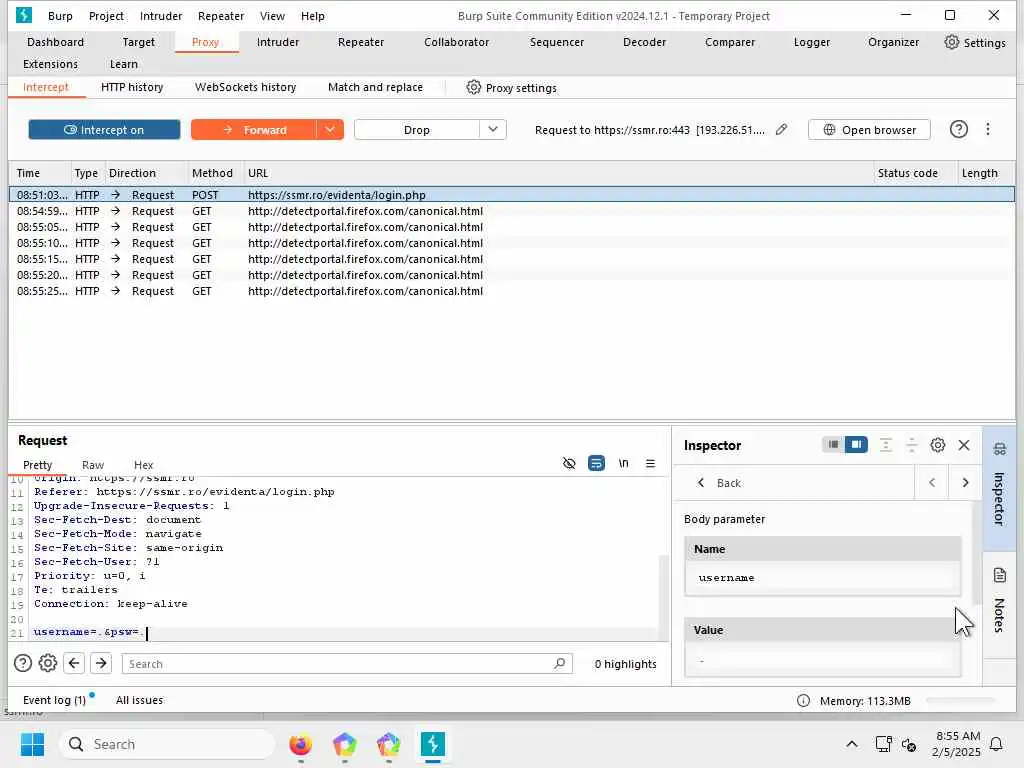Click the Burp Suite taskbar icon
Screen dimensions: 1024x768
point(432,744)
